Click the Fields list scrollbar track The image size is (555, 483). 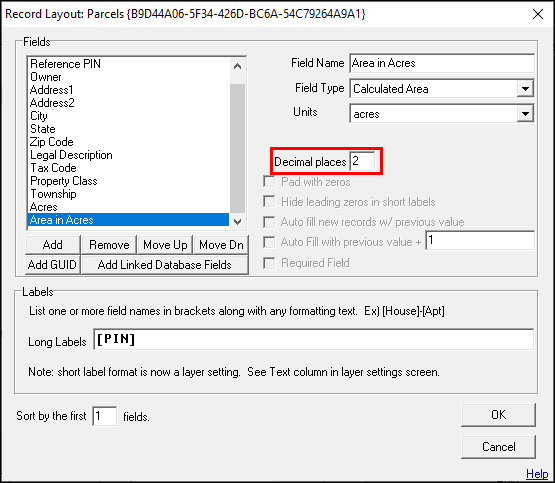238,149
